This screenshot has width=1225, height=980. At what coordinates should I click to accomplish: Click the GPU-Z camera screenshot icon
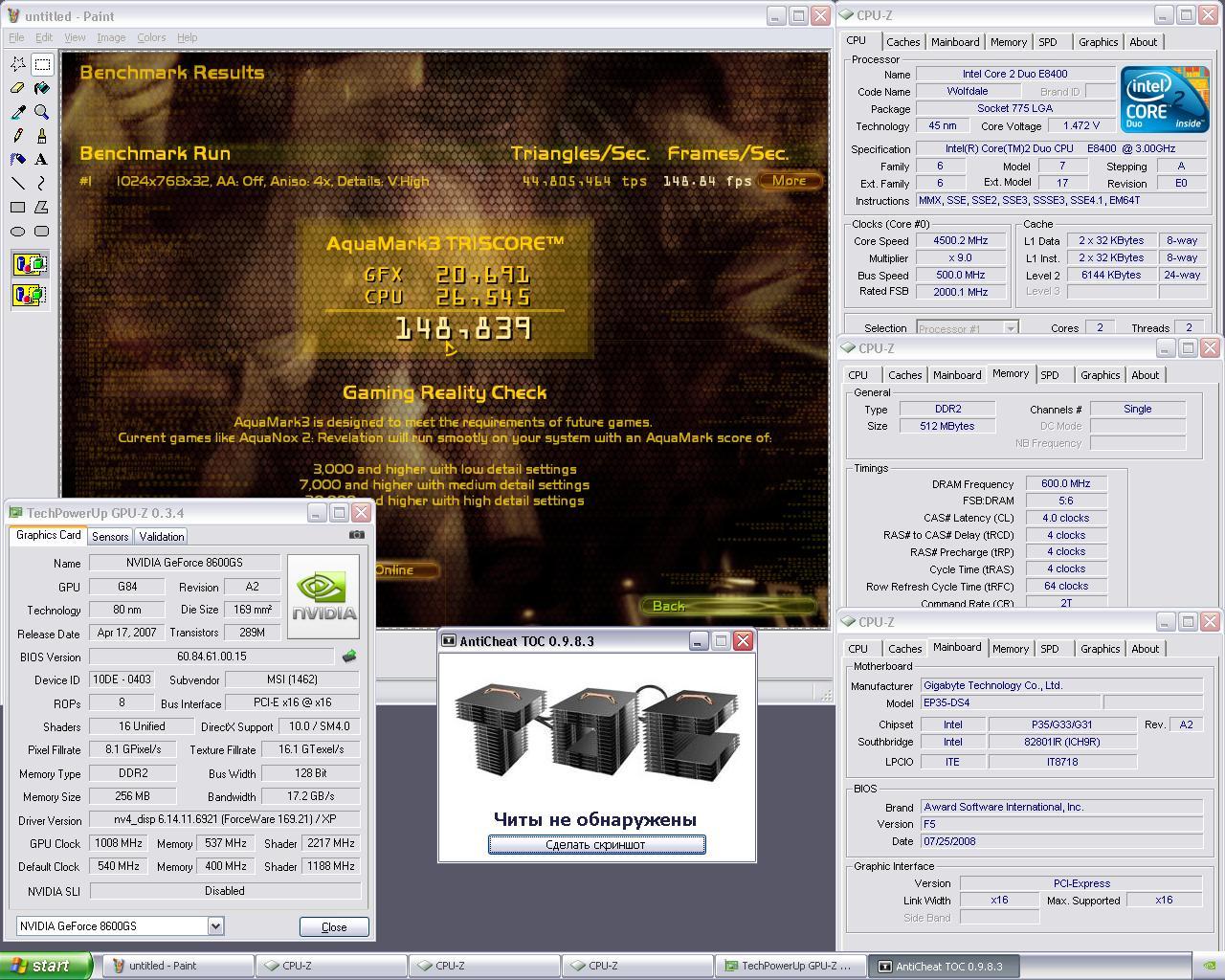pos(357,535)
